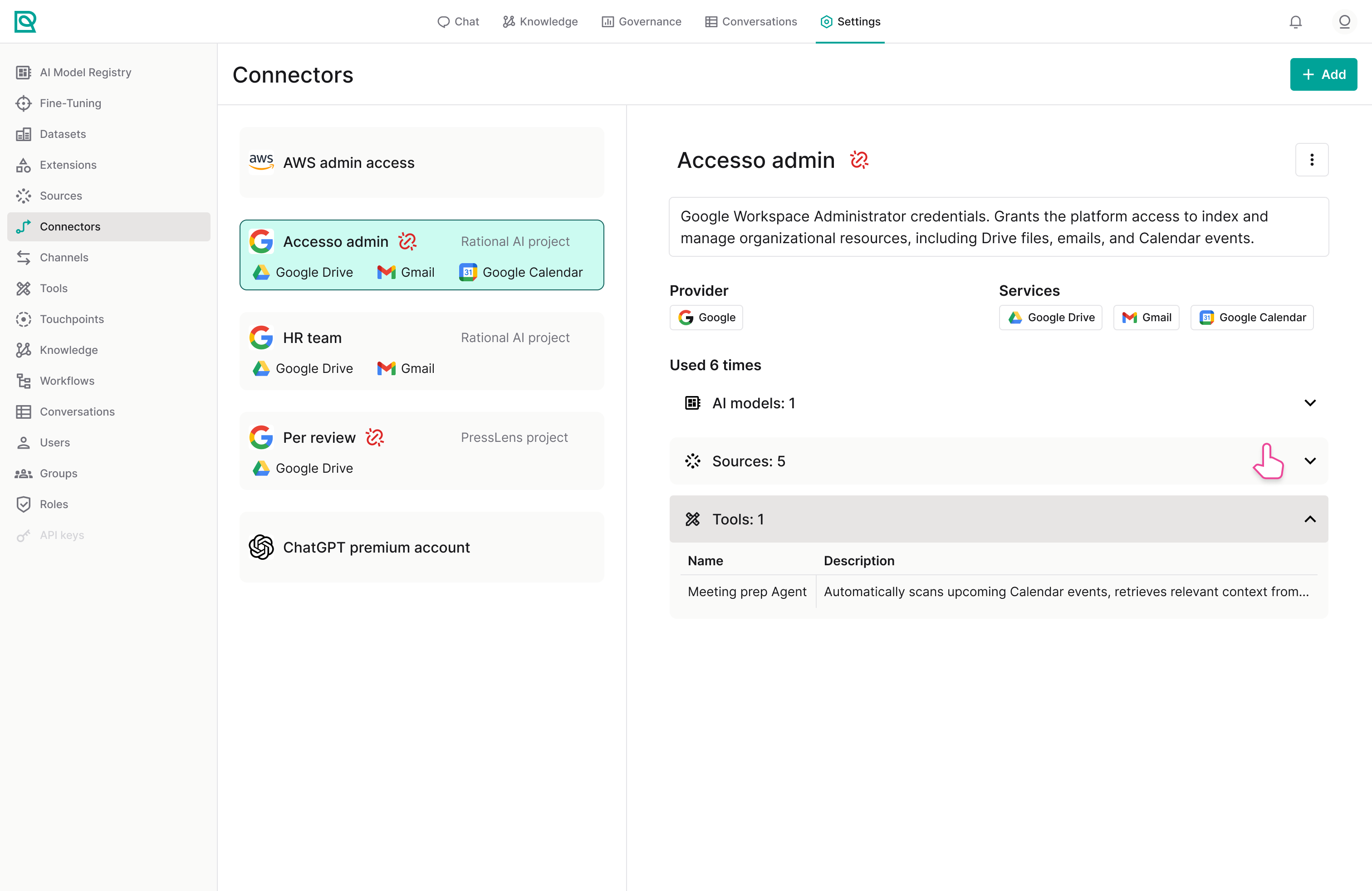Image resolution: width=1372 pixels, height=891 pixels.
Task: Click the Google Calendar service chip
Action: tap(1251, 318)
